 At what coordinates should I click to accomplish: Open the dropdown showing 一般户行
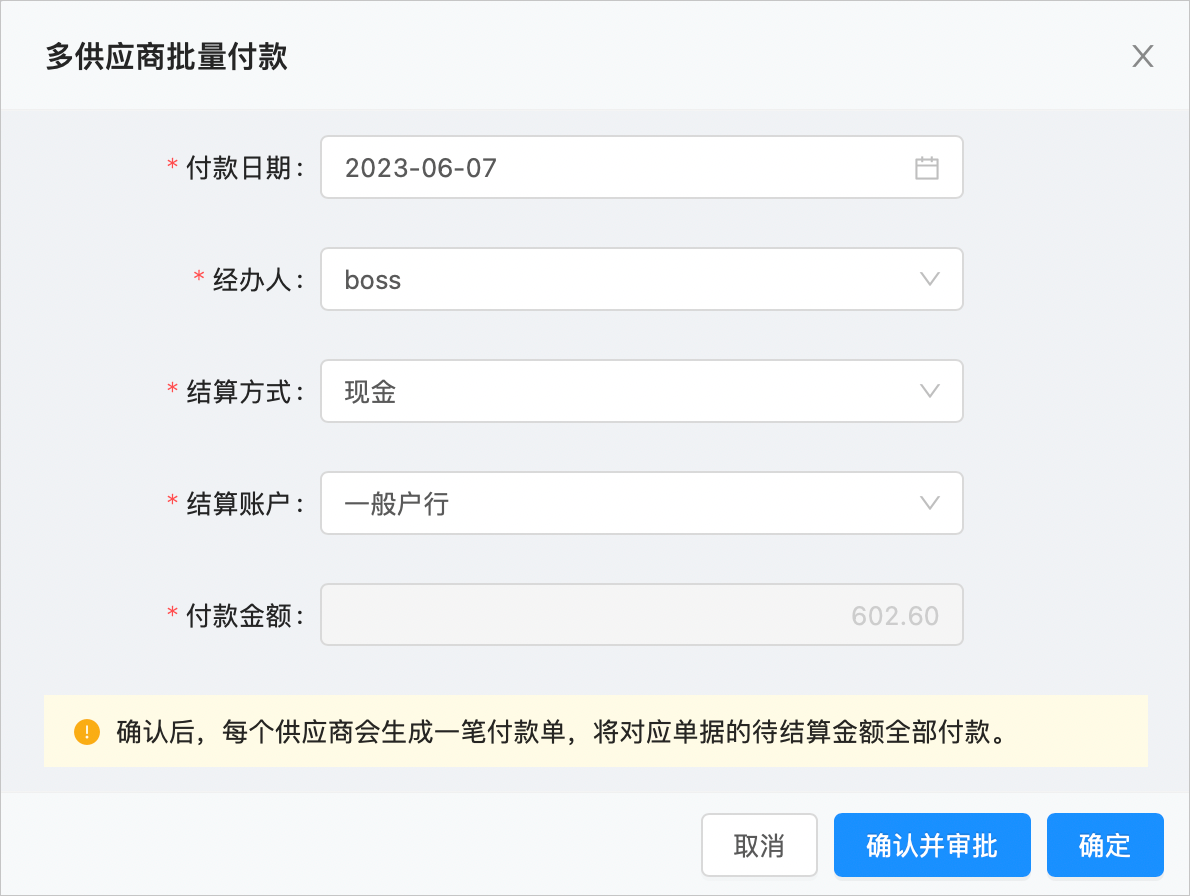click(x=640, y=504)
